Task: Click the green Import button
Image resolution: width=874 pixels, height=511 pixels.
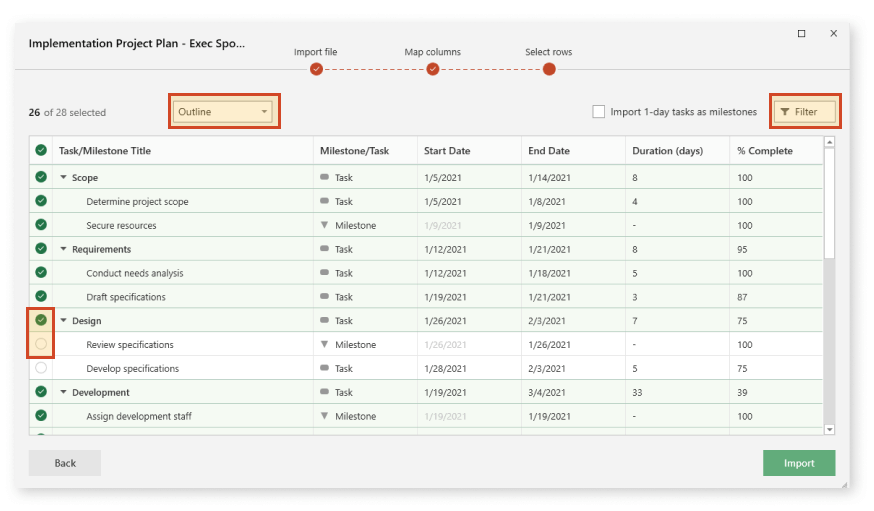Action: pos(799,463)
